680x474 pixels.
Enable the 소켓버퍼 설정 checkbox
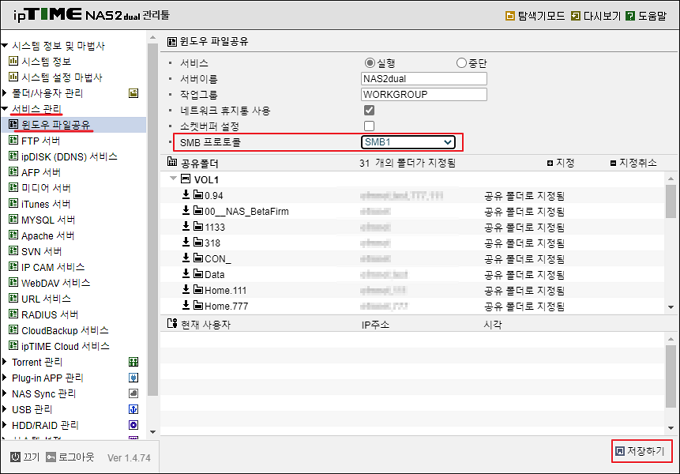[x=369, y=126]
